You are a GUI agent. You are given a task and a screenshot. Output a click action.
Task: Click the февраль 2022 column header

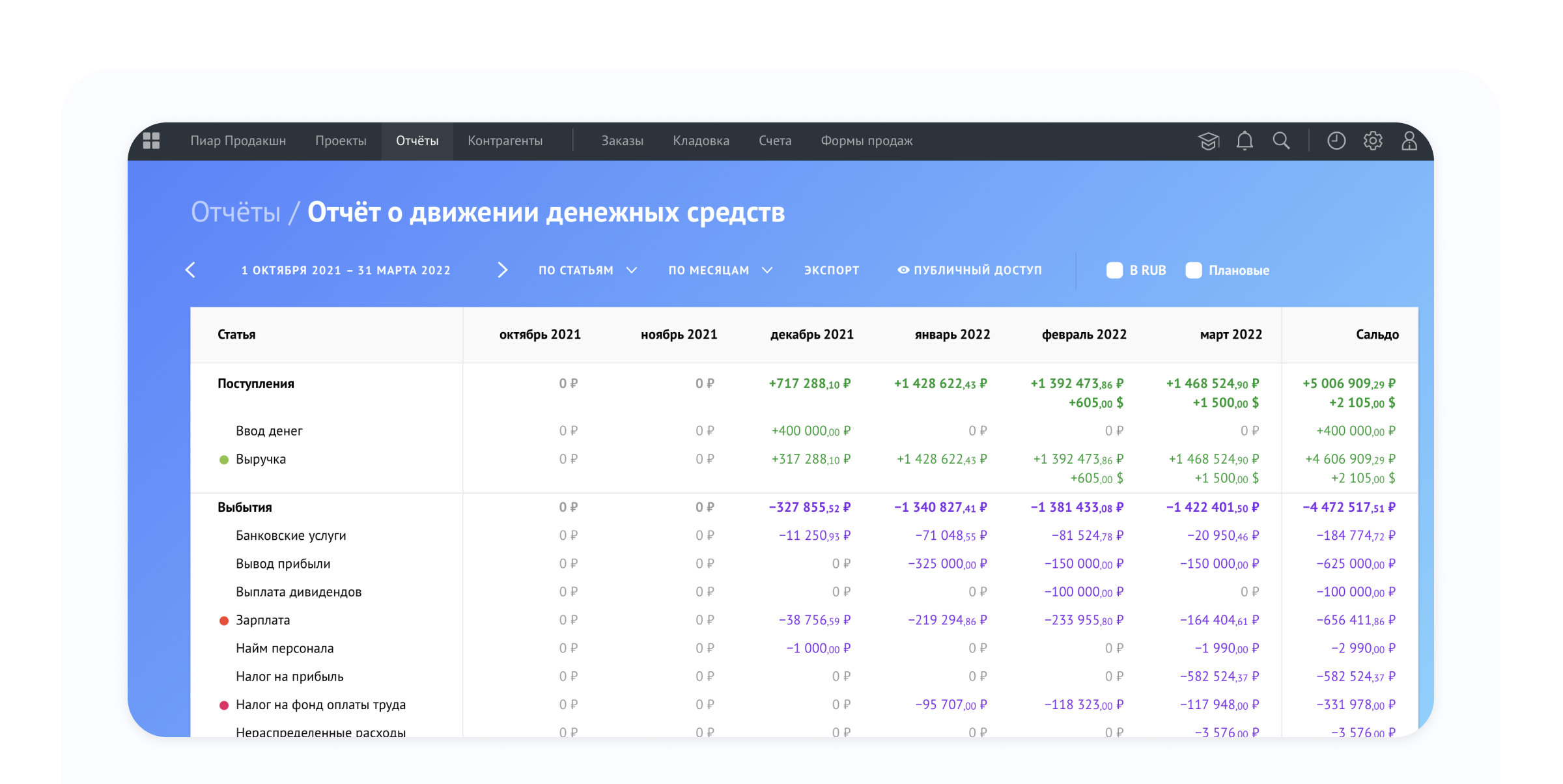pos(1084,335)
